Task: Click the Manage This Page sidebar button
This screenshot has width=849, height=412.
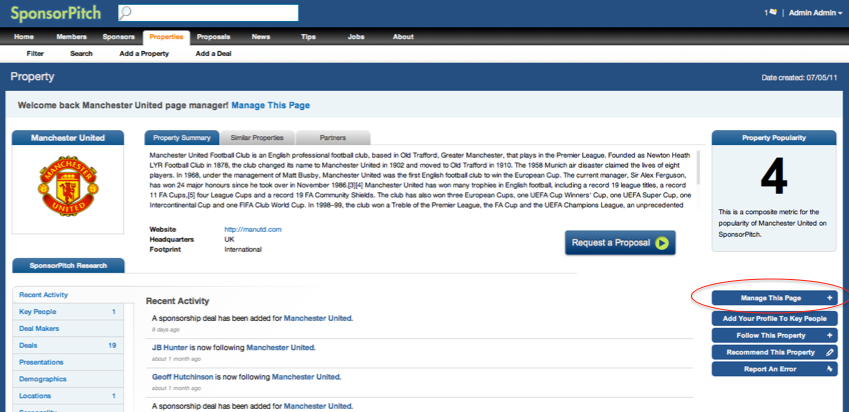Action: coord(774,298)
